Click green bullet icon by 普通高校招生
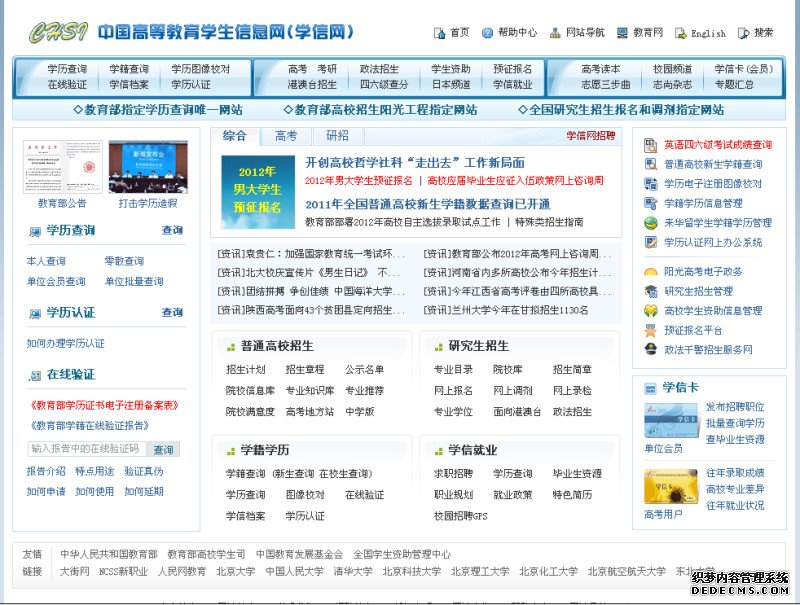 pos(231,347)
